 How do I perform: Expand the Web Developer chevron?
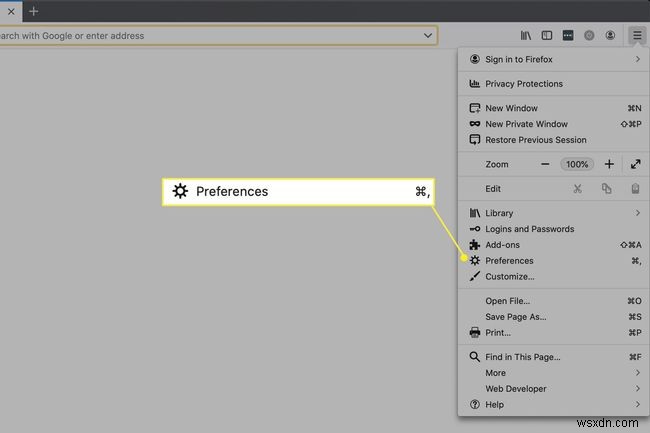pos(638,389)
